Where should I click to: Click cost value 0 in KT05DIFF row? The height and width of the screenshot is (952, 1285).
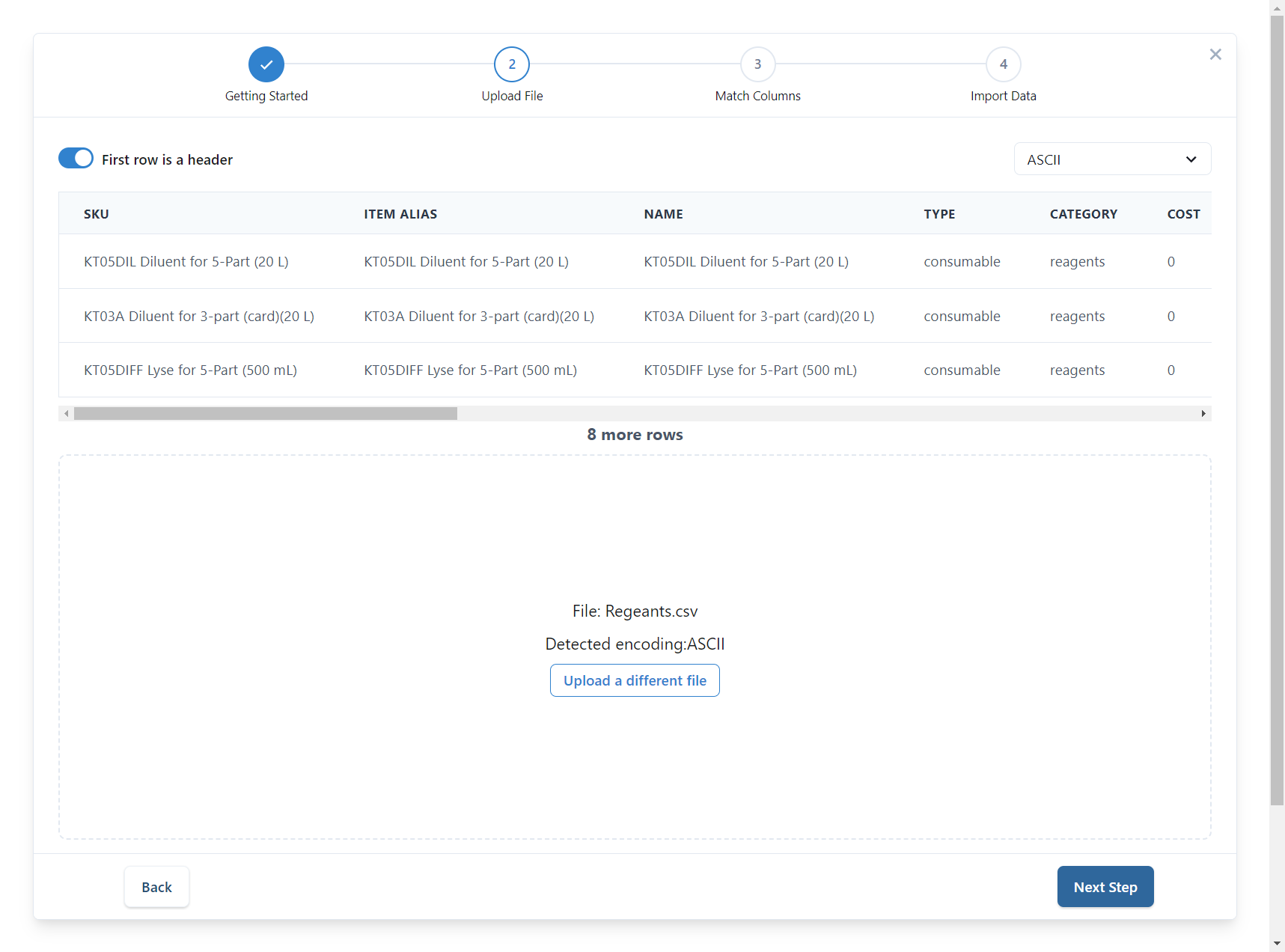[x=1170, y=370]
